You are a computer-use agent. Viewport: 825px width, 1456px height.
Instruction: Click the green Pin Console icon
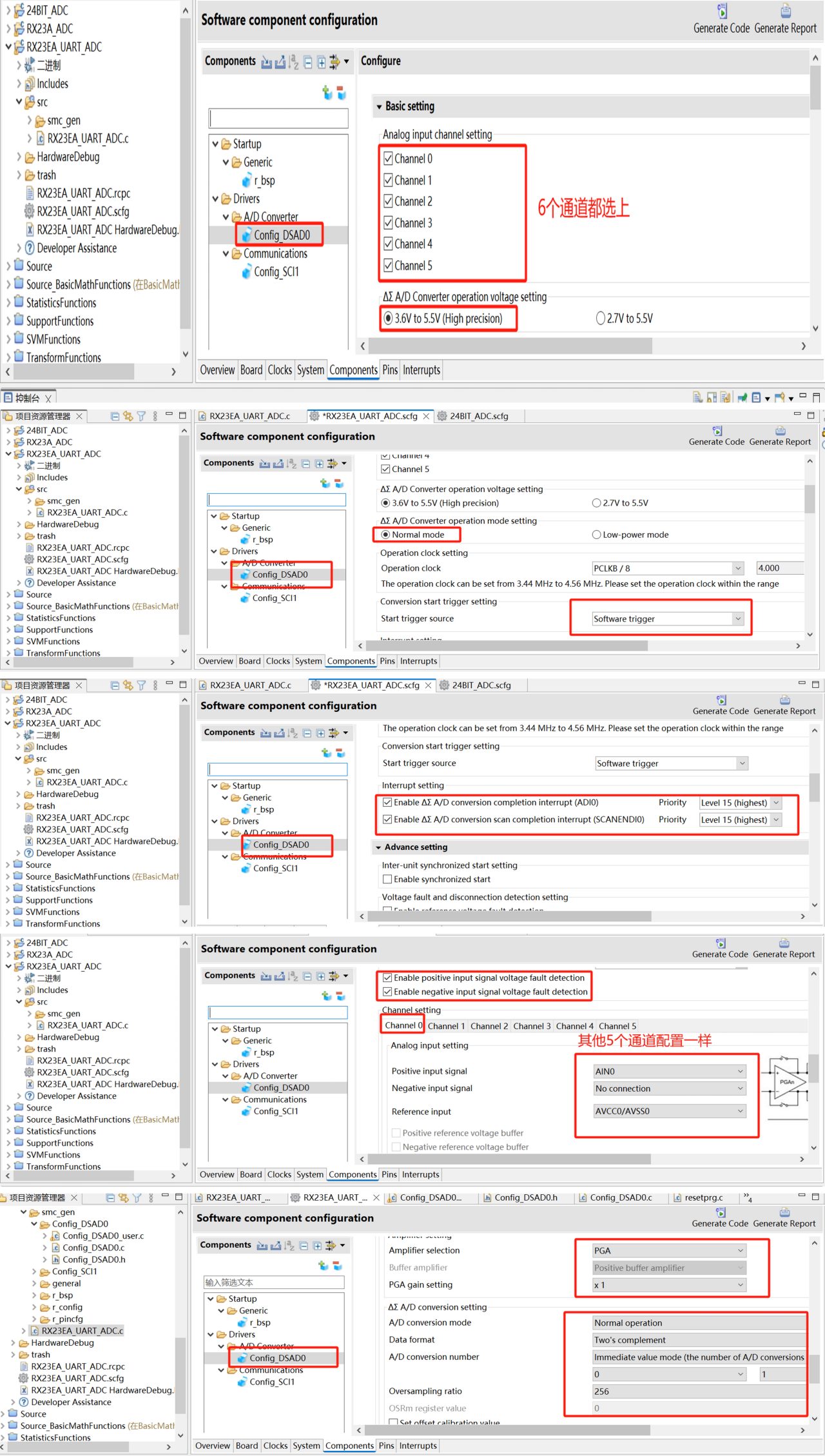pos(742,397)
